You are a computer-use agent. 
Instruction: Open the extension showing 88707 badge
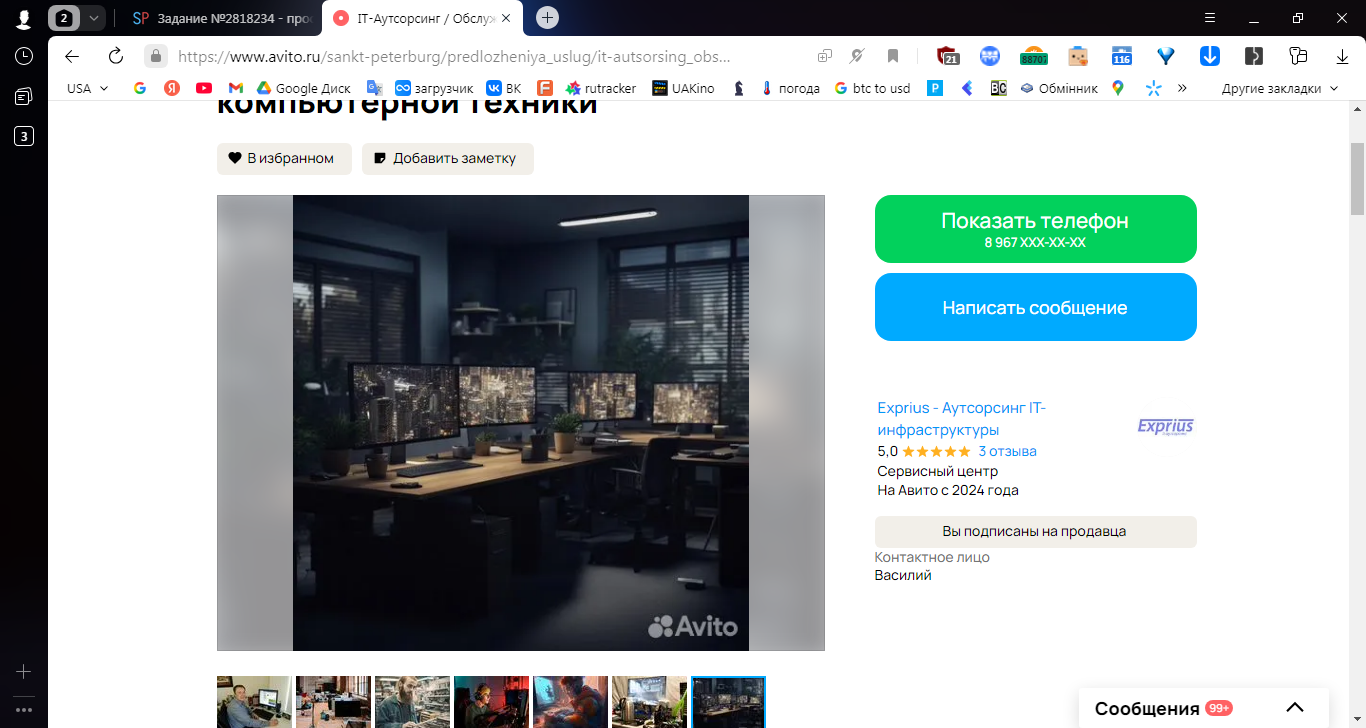[x=1033, y=56]
